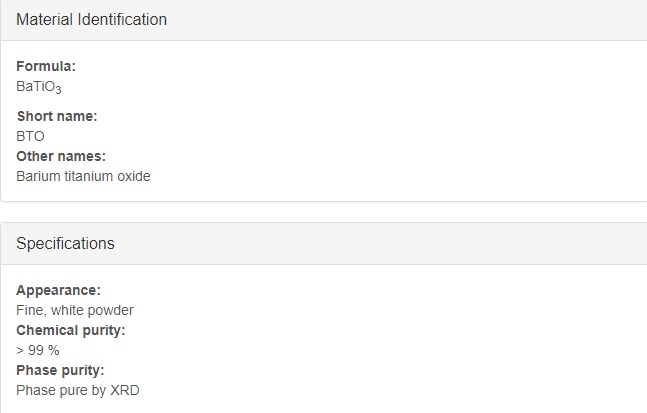This screenshot has height=413, width=647.
Task: Click the word powder in appearance
Action: pos(111,310)
